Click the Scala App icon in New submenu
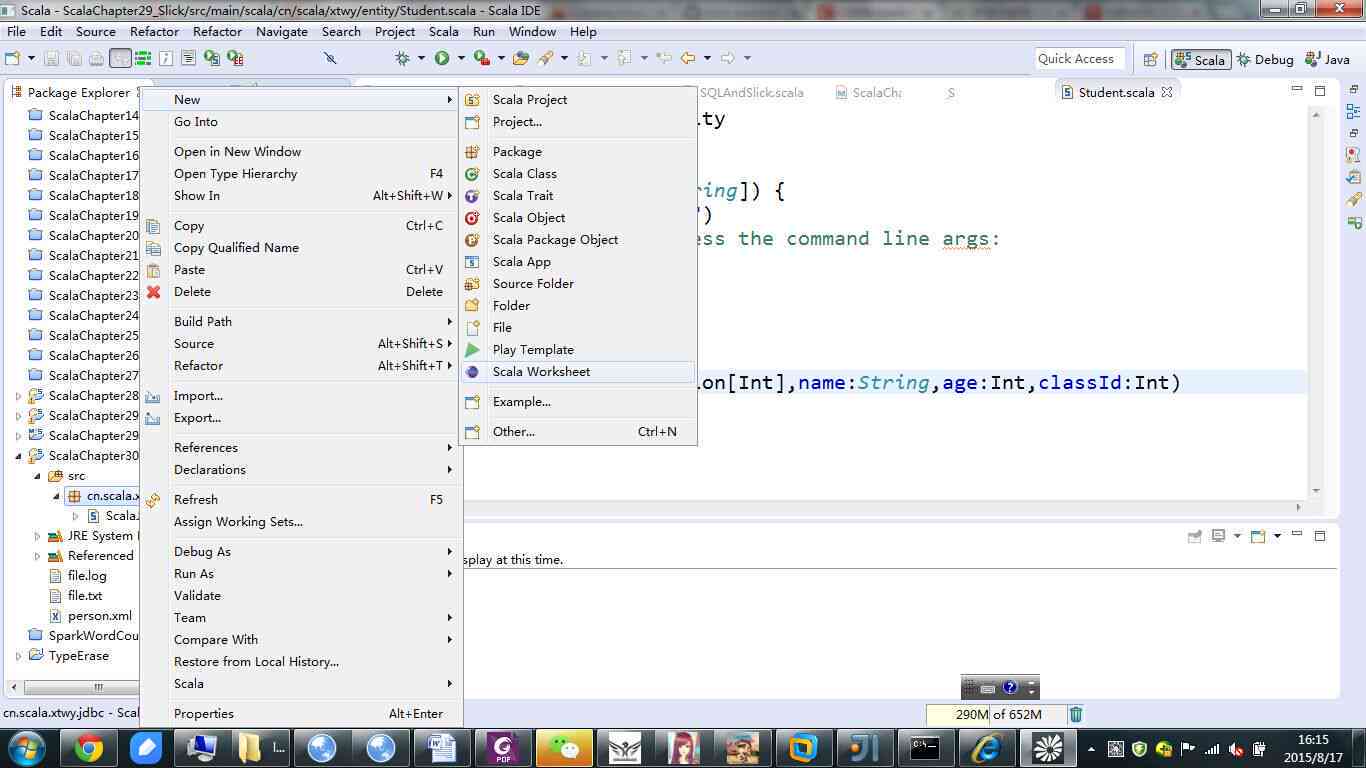 (x=472, y=262)
